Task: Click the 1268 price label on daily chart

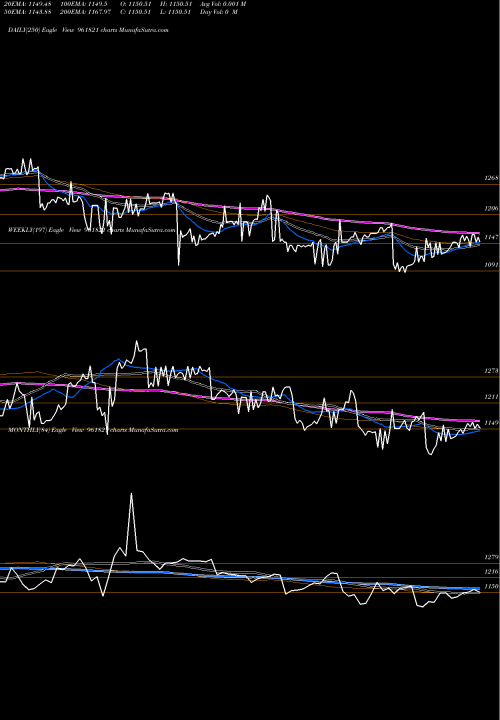Action: pyautogui.click(x=491, y=178)
